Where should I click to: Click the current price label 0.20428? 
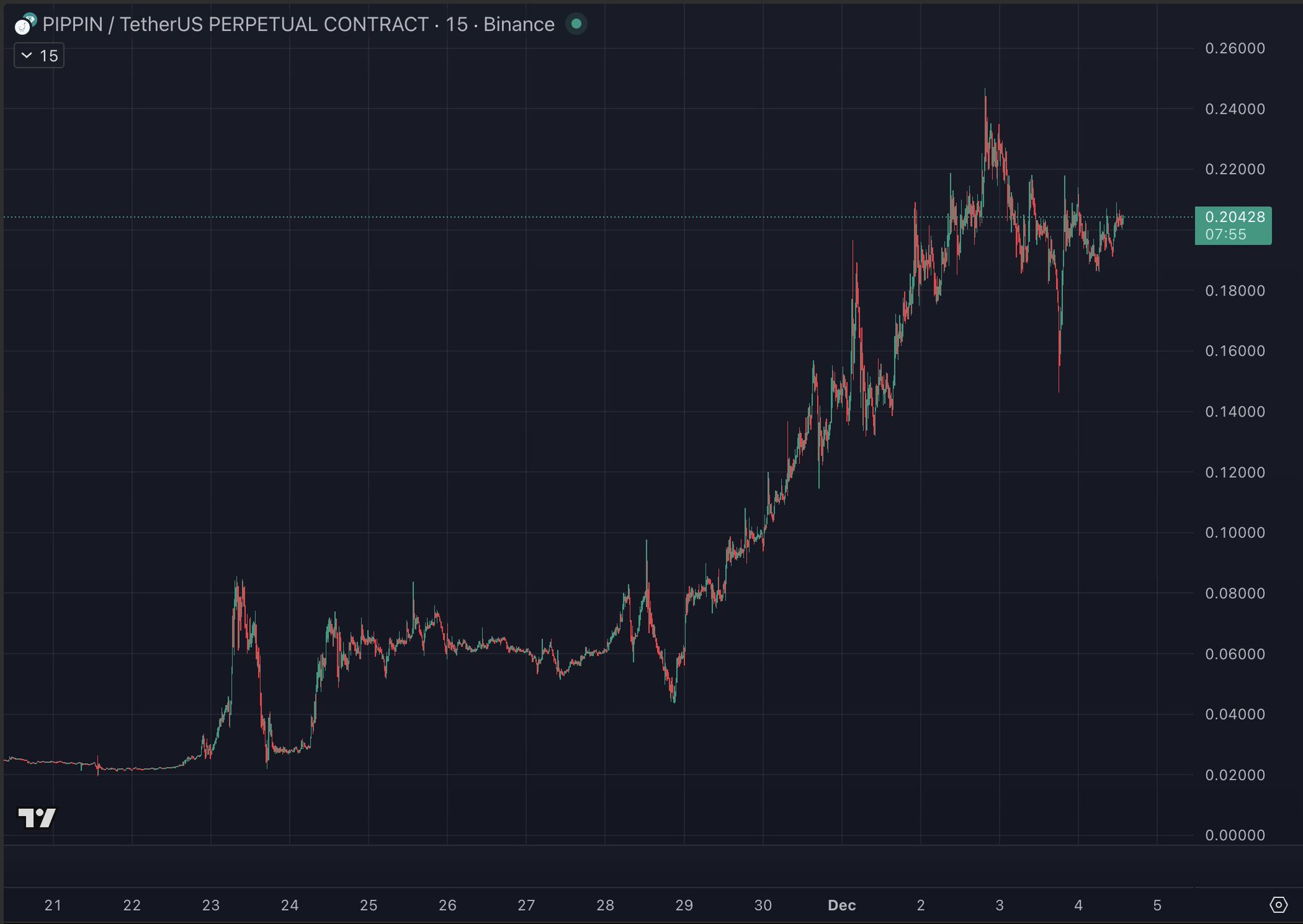[x=1234, y=217]
